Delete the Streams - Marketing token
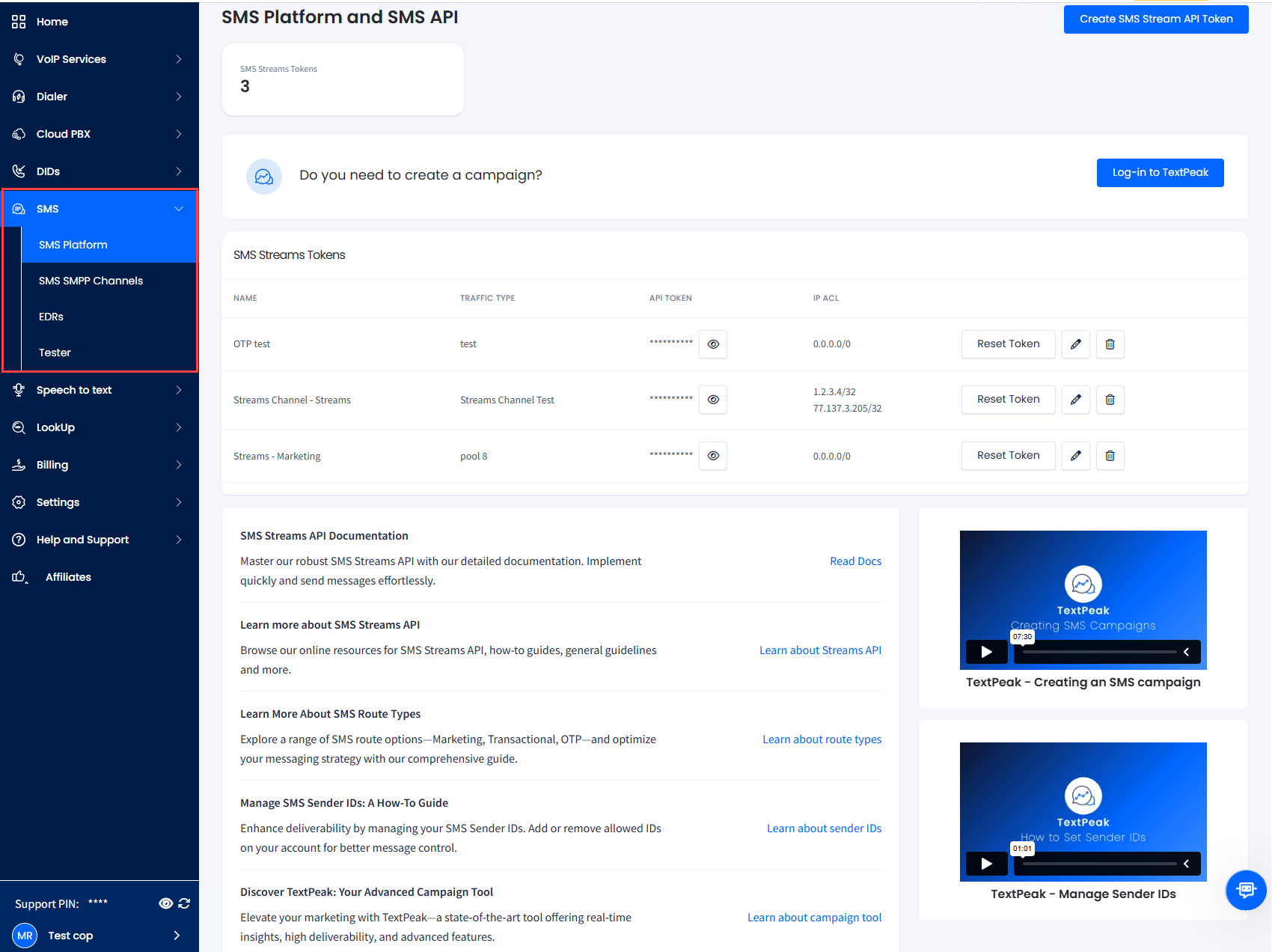 pyautogui.click(x=1110, y=456)
